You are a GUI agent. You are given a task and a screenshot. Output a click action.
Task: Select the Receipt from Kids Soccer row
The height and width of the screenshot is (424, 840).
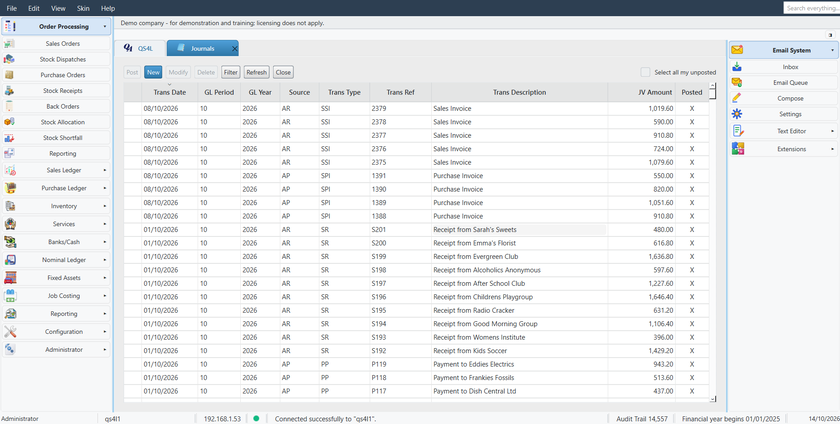[x=416, y=351]
